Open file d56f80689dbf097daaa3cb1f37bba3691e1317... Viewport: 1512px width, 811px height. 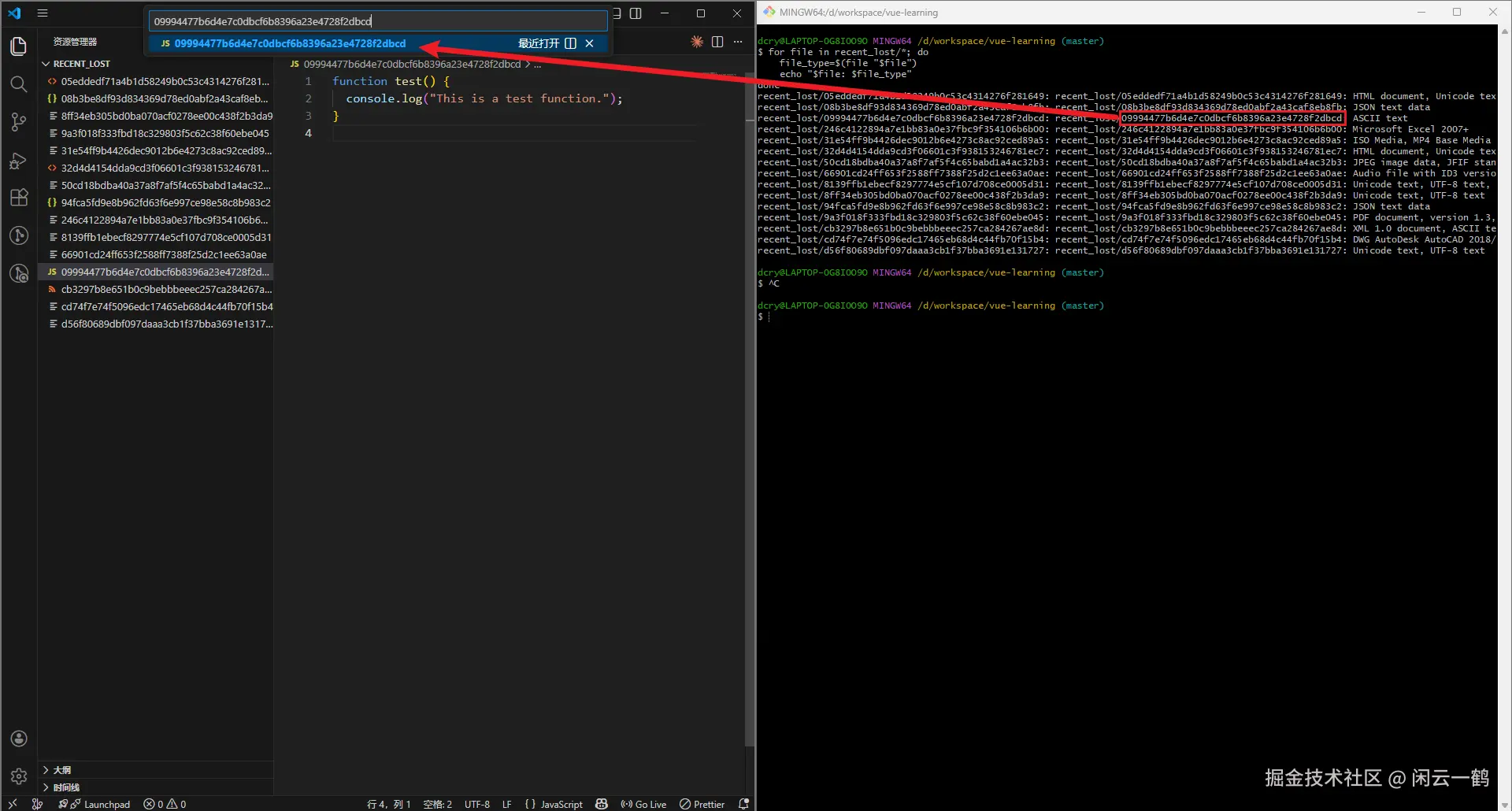(x=156, y=324)
